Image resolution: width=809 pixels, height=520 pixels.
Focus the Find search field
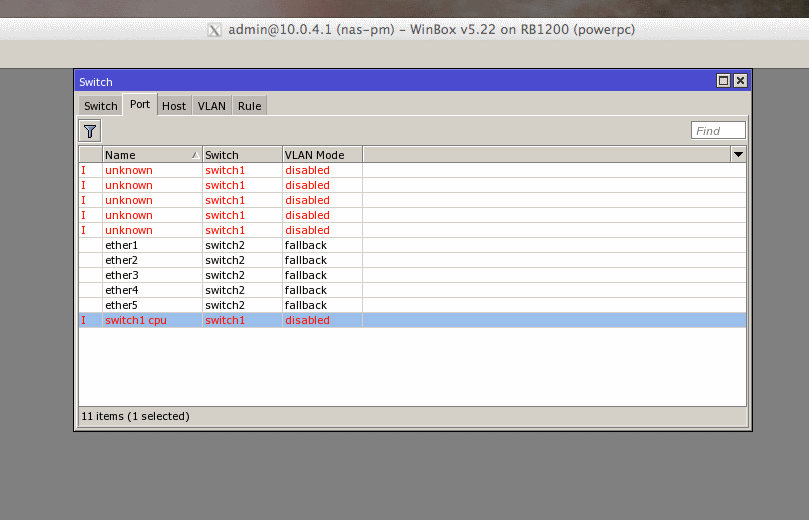(718, 131)
